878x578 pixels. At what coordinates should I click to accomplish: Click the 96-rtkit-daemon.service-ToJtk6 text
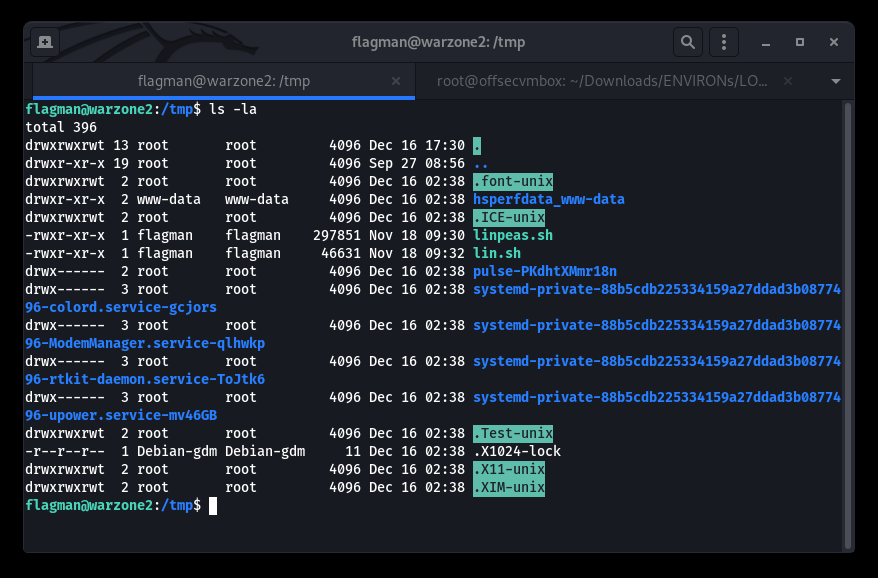[x=145, y=379]
